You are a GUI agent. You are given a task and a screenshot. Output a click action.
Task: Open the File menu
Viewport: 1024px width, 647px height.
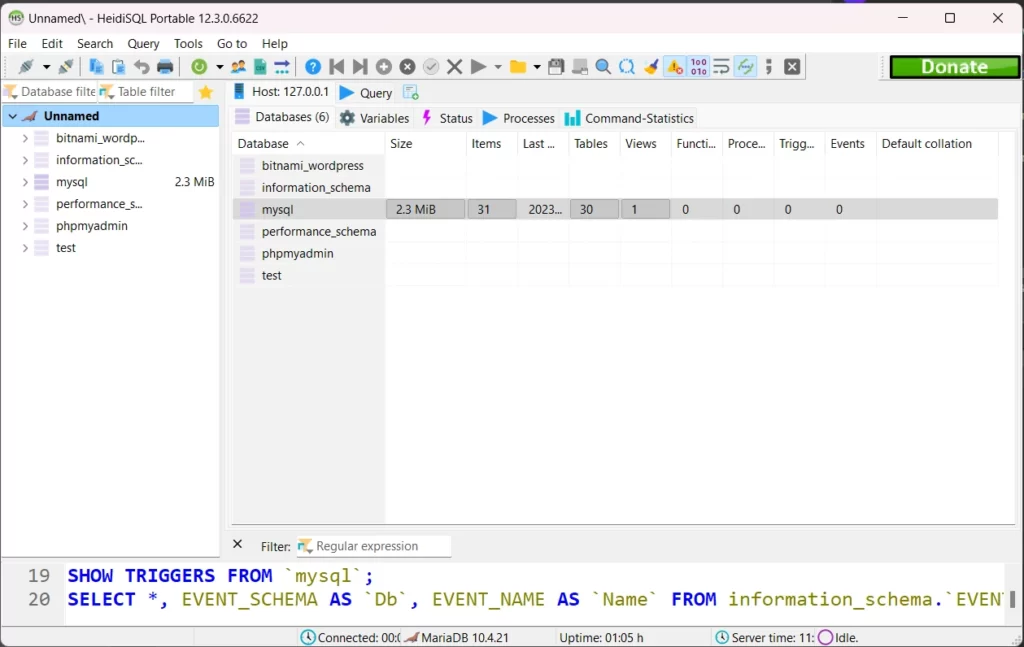tap(17, 44)
